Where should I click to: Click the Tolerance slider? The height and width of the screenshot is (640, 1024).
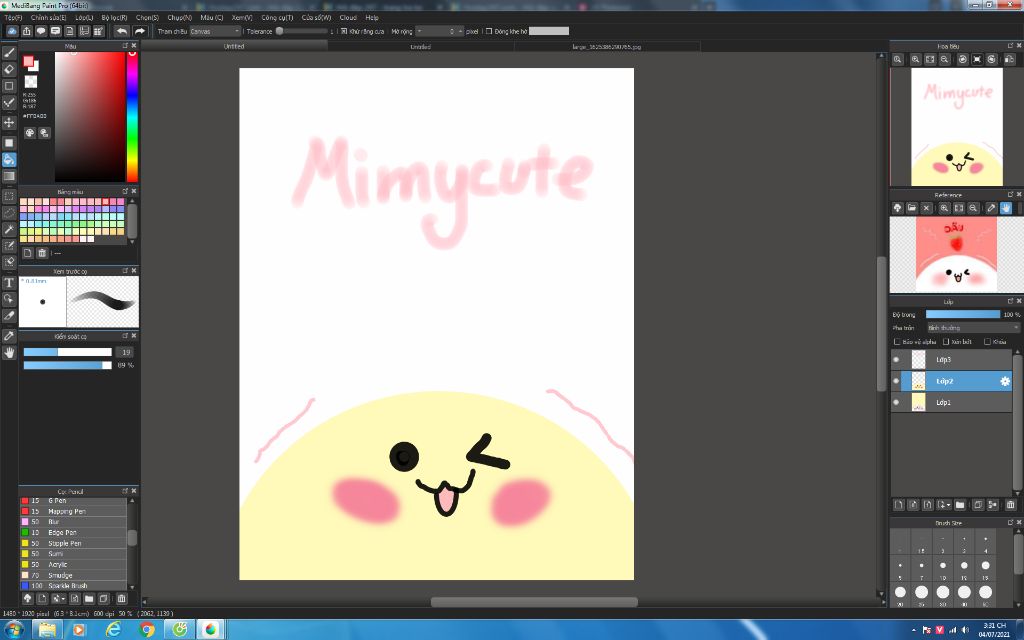[303, 31]
